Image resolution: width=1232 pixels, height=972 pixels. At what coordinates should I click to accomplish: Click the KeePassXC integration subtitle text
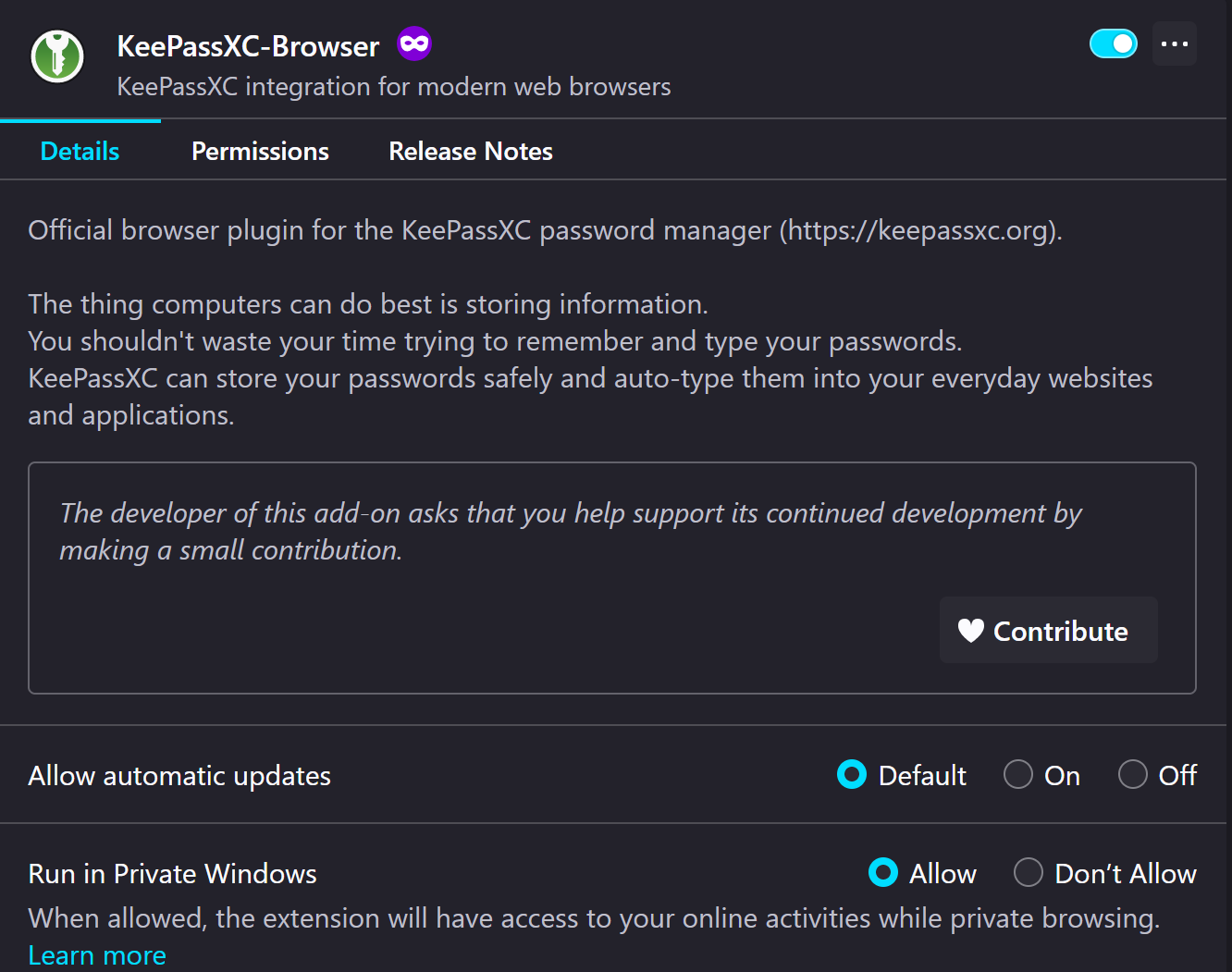coord(394,87)
